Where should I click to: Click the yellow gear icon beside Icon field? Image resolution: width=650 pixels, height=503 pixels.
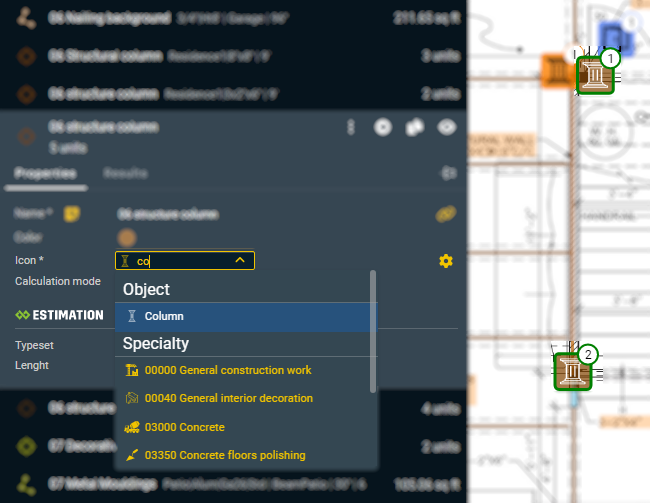446,261
